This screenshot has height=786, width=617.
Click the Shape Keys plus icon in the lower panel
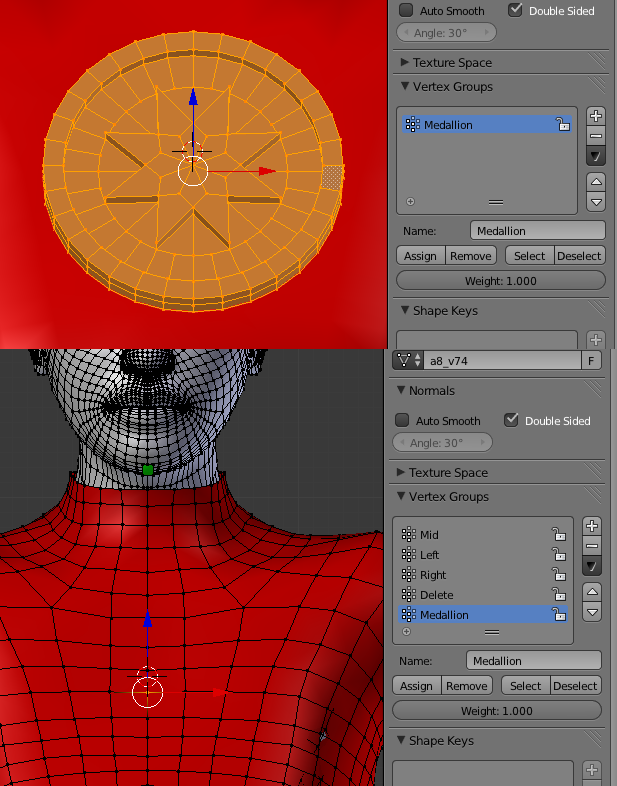(592, 770)
